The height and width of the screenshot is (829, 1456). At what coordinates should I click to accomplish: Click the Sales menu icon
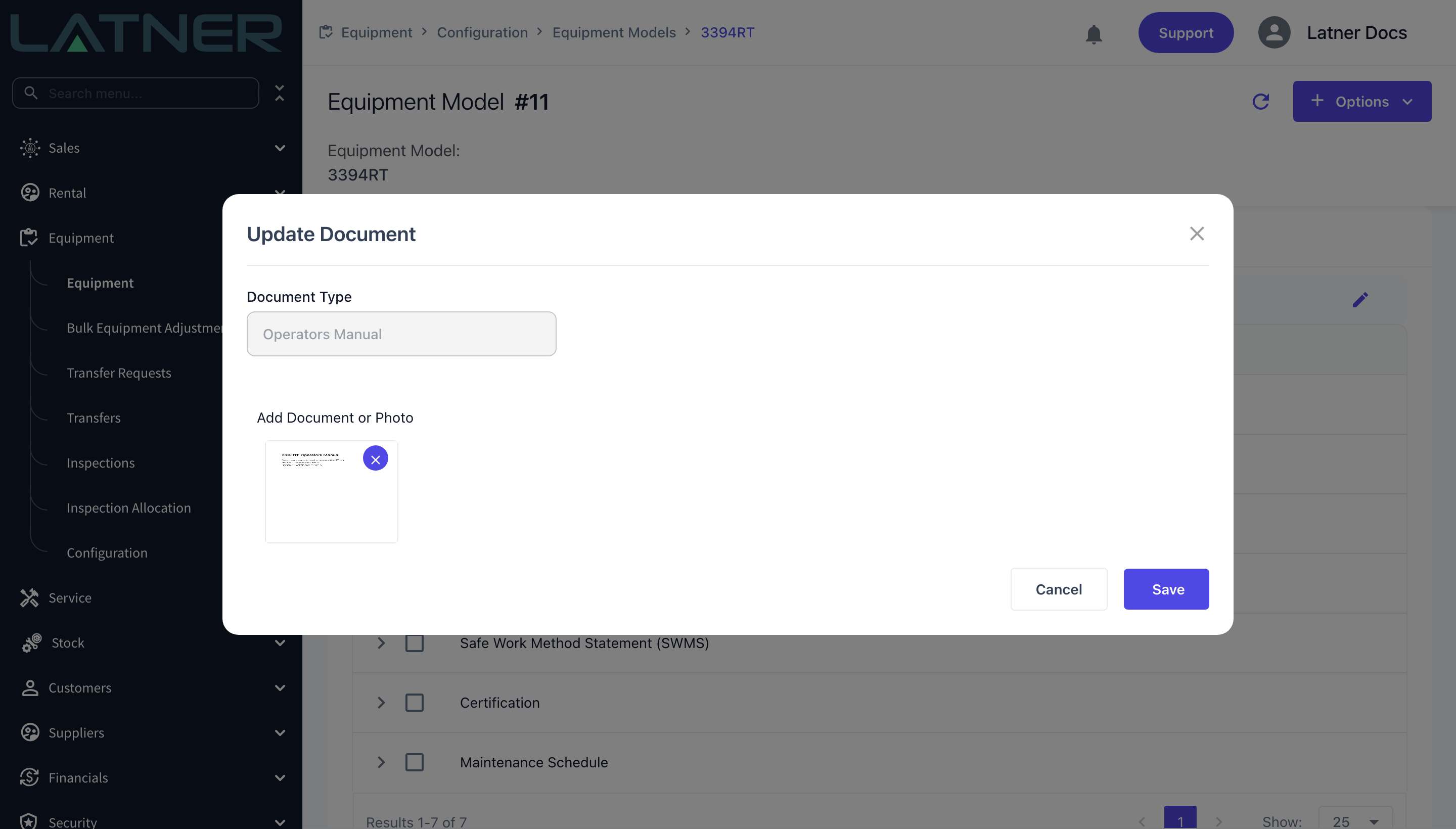(30, 148)
